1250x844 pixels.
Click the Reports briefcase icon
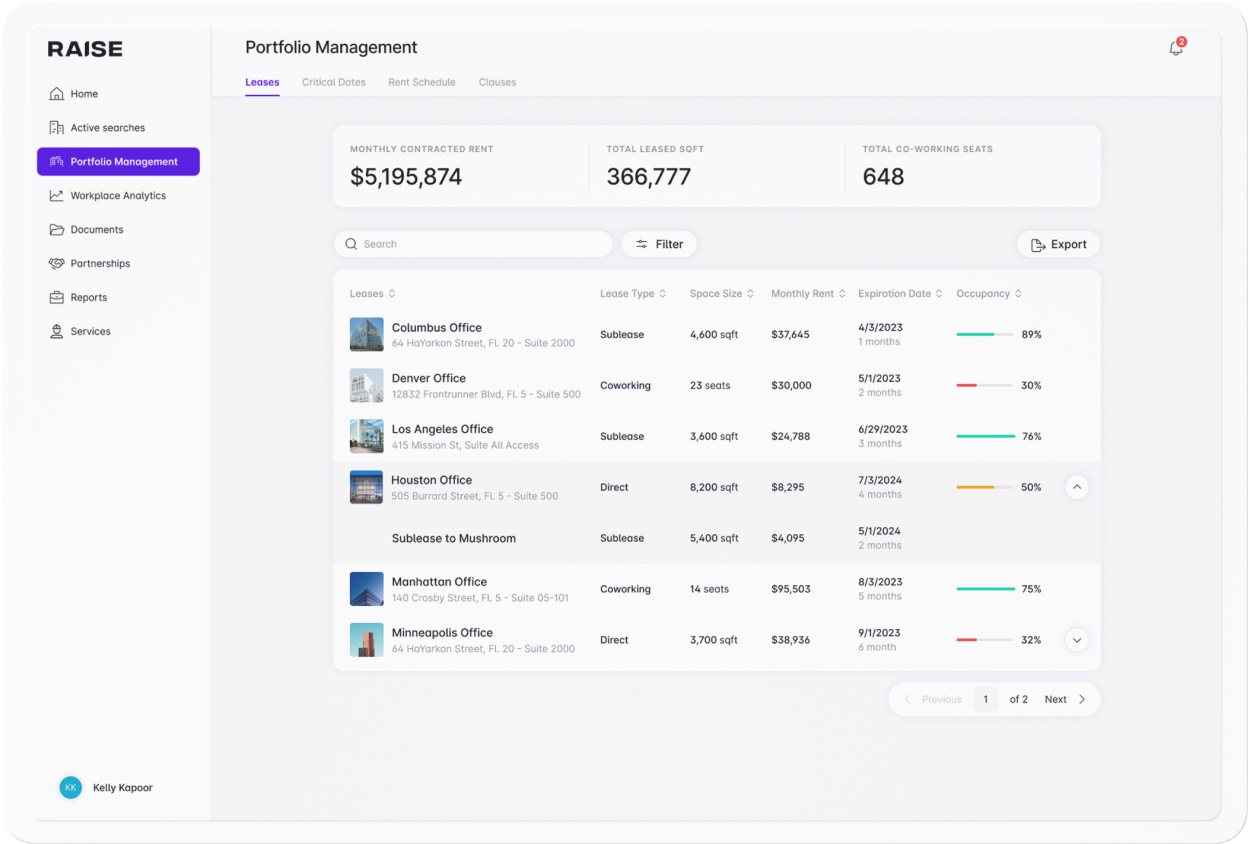coord(57,298)
